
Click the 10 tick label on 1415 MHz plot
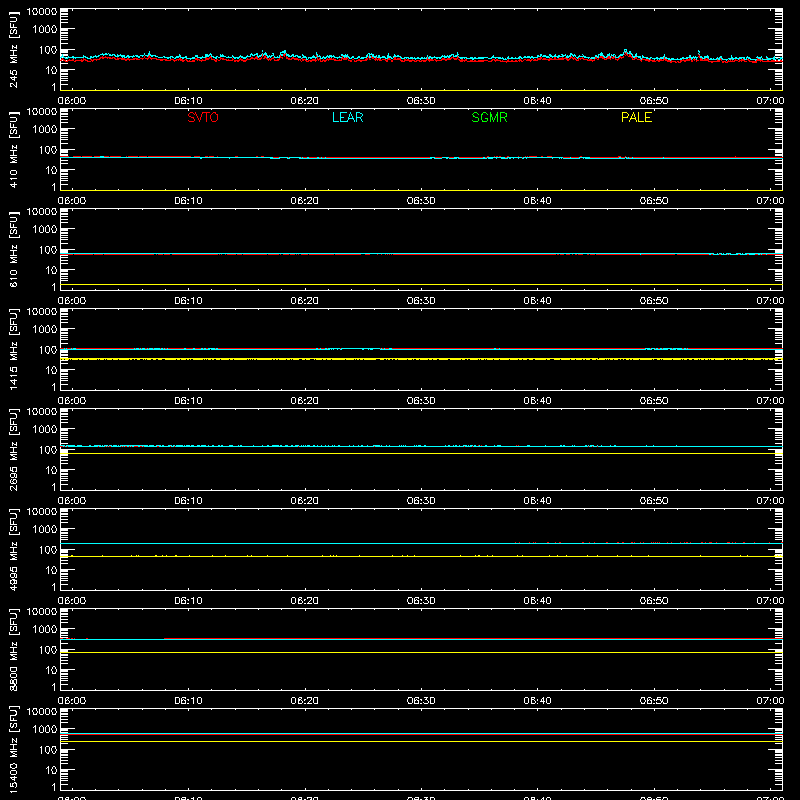[x=52, y=370]
